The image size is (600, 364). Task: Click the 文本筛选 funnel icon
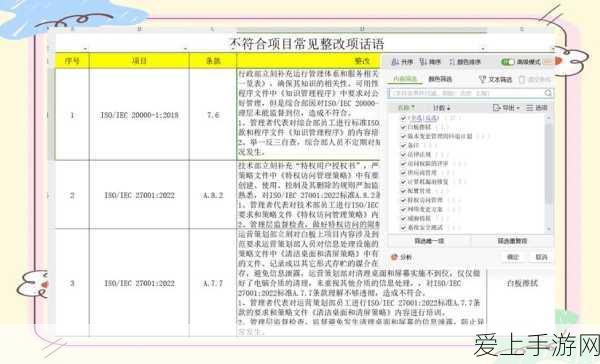(x=482, y=79)
